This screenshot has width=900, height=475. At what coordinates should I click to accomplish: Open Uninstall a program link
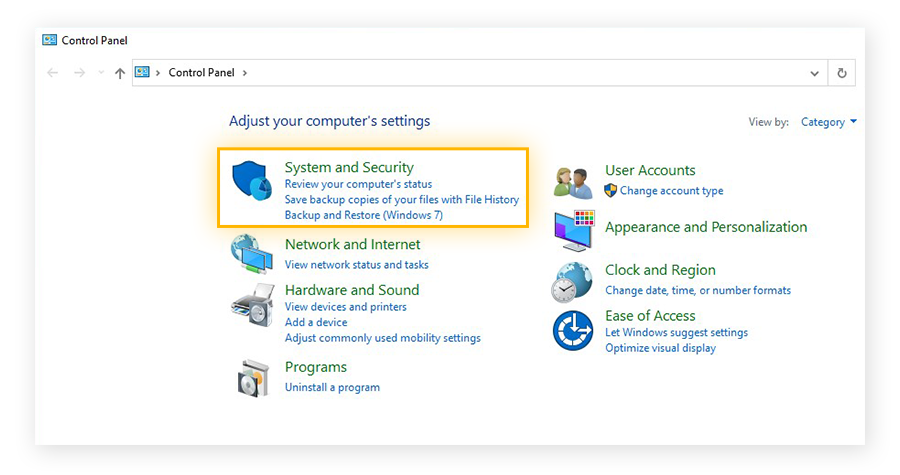coord(332,387)
